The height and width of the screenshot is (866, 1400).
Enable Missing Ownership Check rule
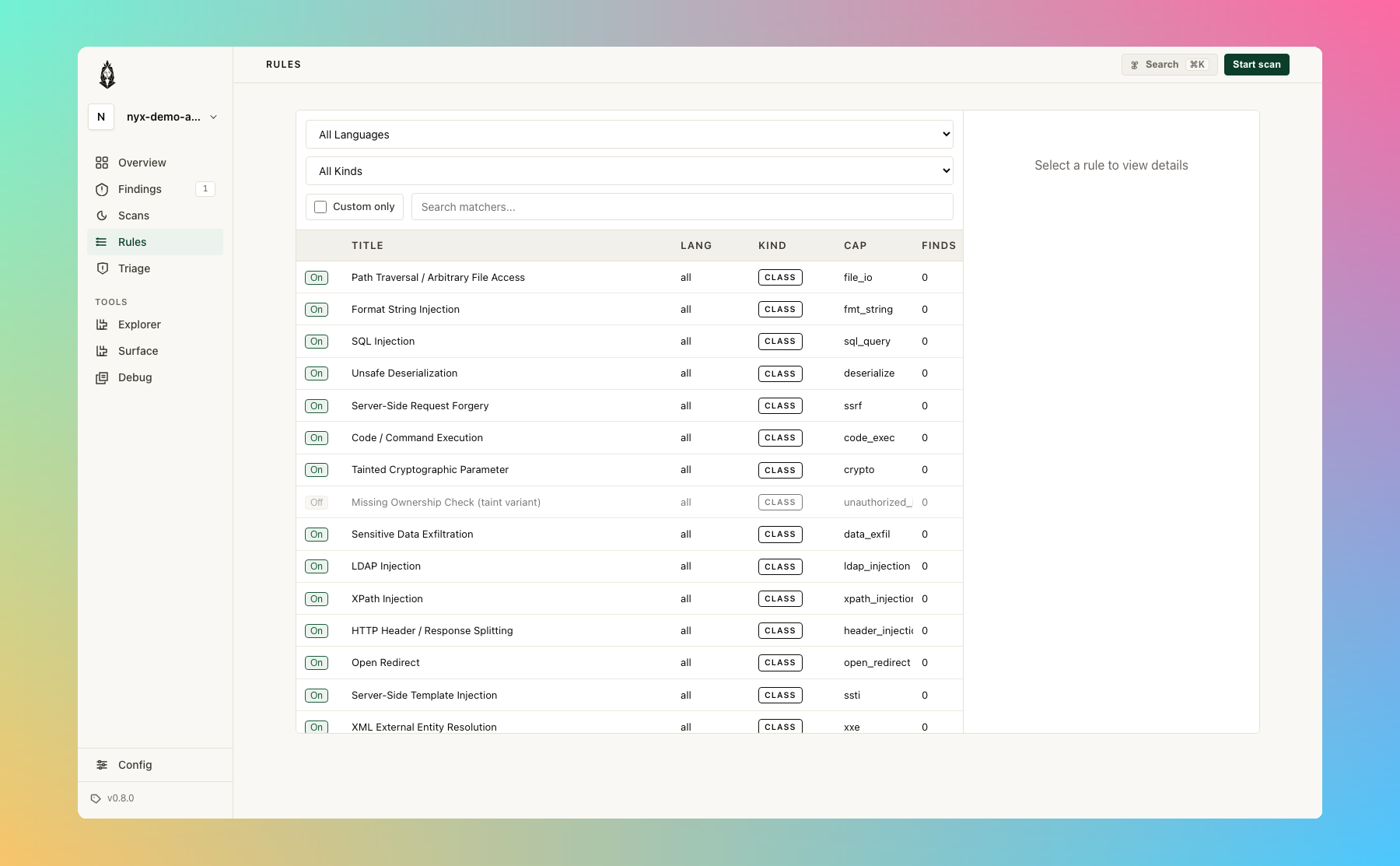pos(317,503)
